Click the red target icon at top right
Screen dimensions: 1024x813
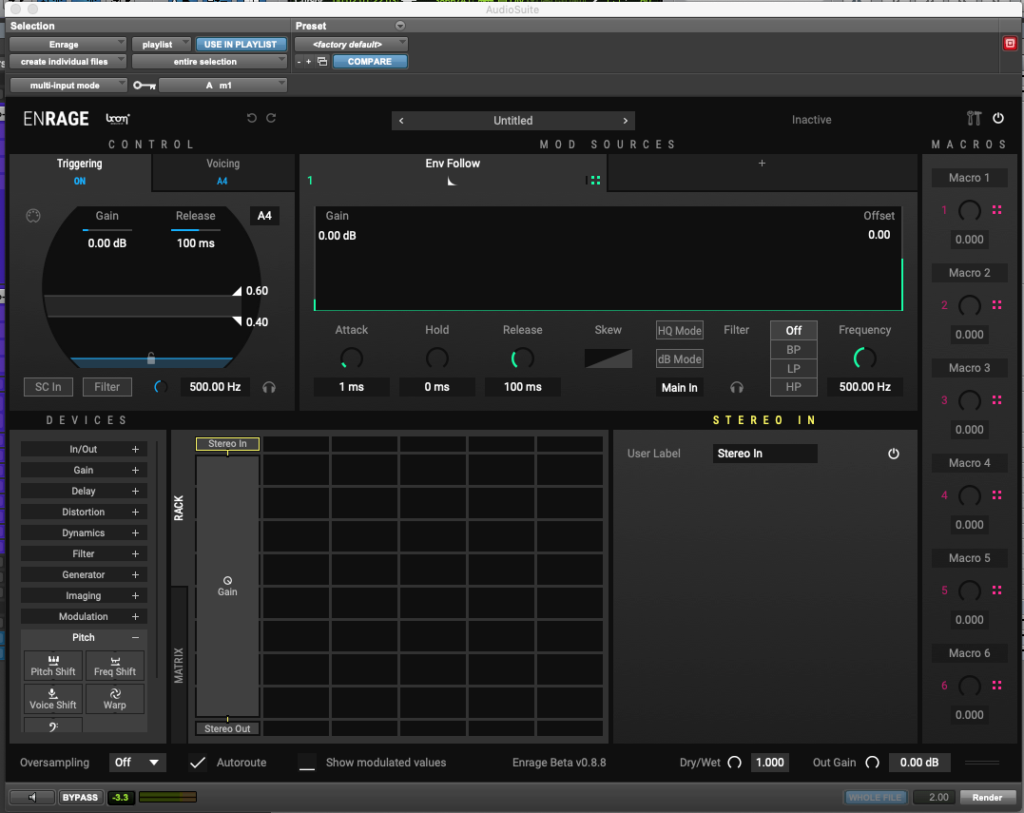(1010, 44)
